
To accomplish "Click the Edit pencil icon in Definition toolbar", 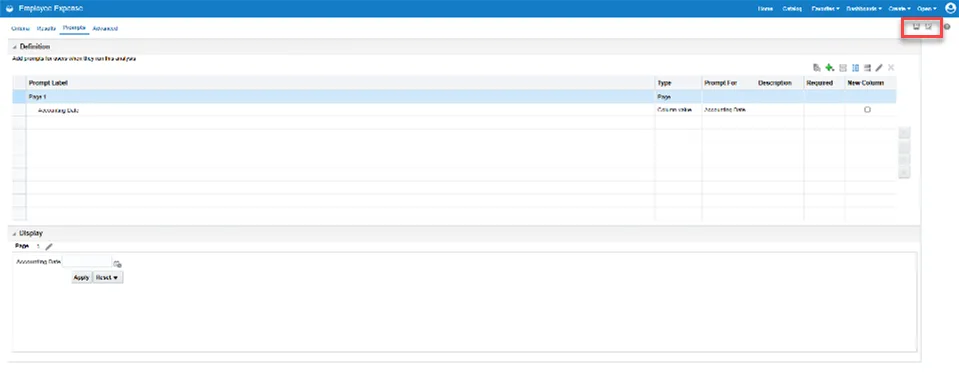I will pyautogui.click(x=879, y=67).
